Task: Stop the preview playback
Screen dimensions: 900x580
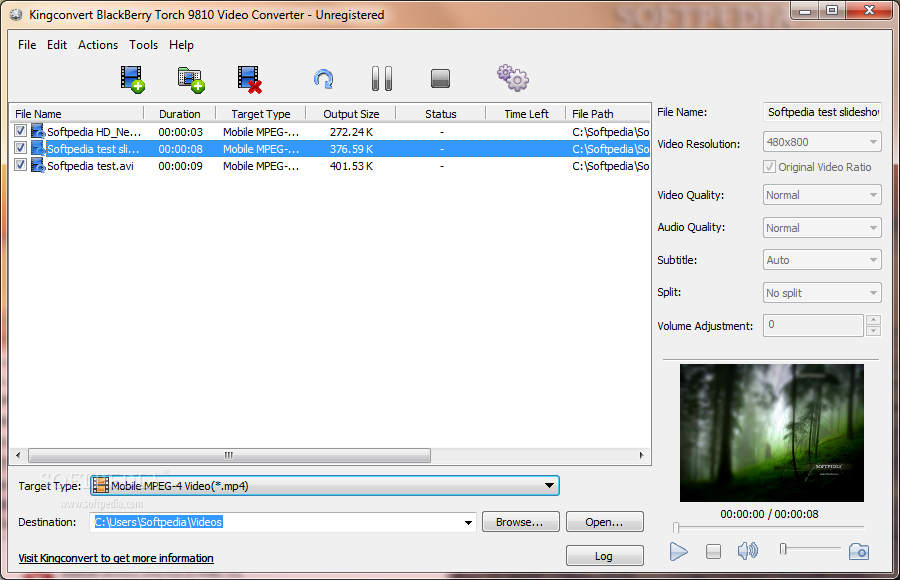Action: pos(713,552)
